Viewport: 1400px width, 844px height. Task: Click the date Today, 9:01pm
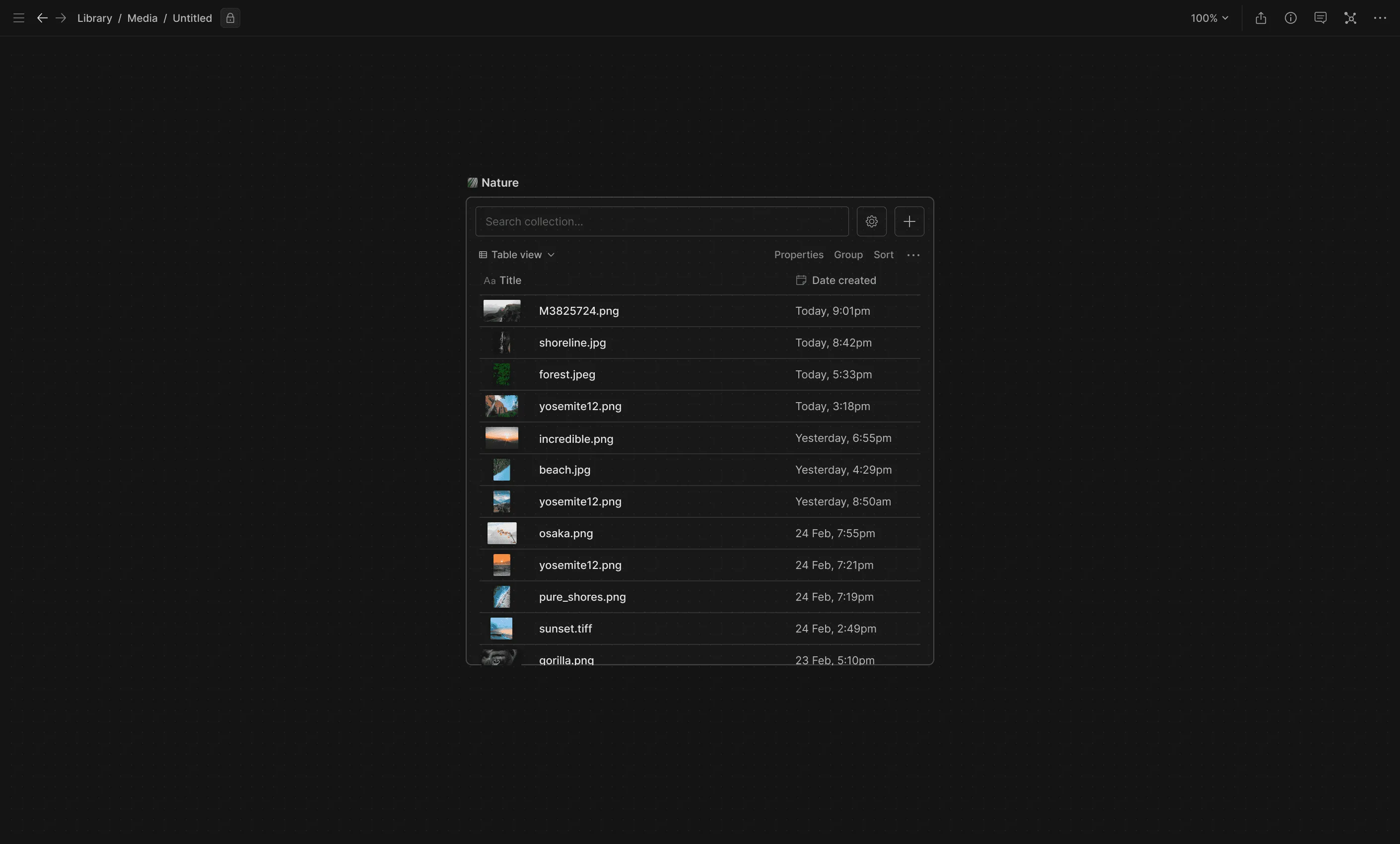833,311
